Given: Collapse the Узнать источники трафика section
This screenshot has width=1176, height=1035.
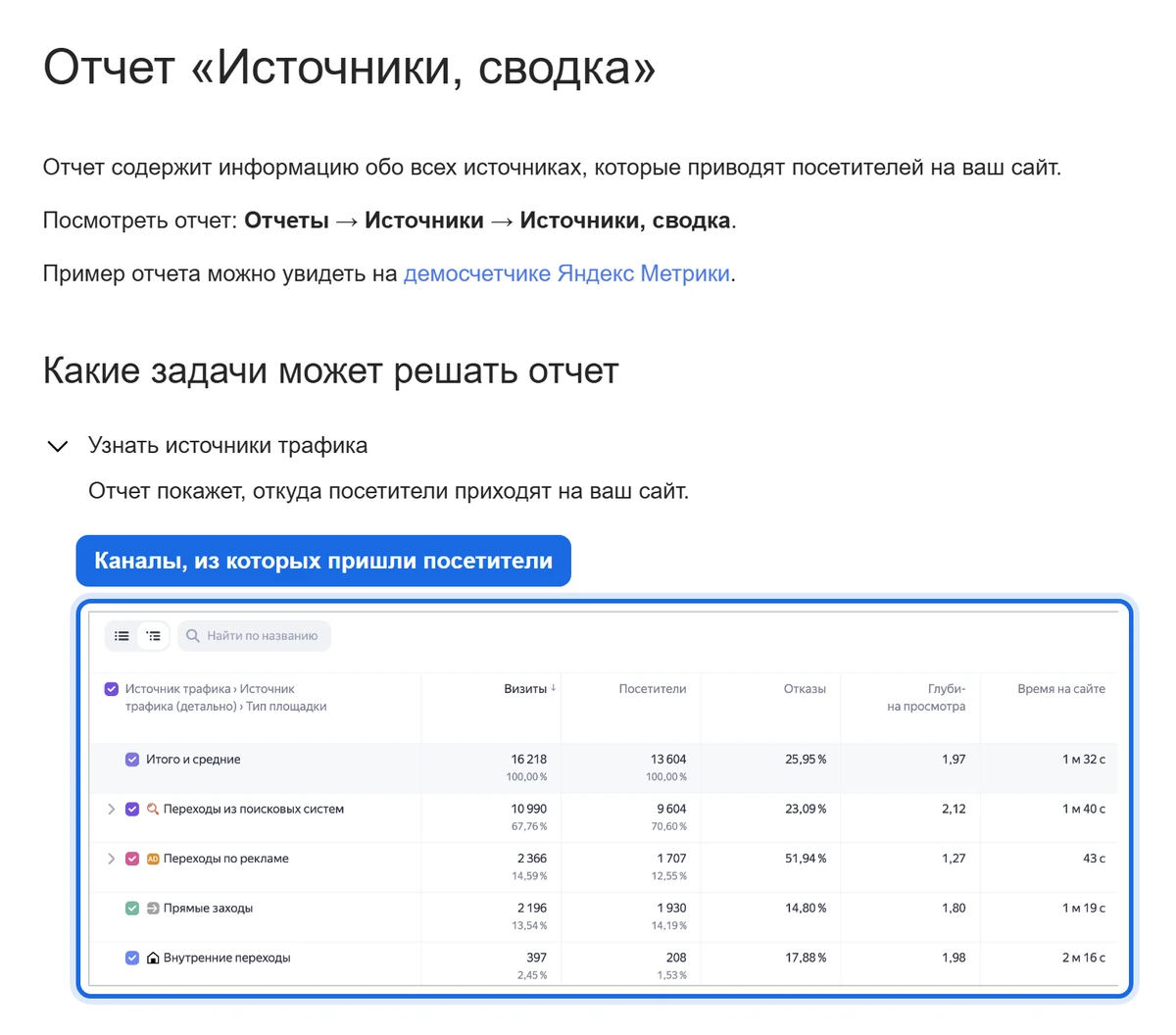Looking at the screenshot, I should point(58,446).
